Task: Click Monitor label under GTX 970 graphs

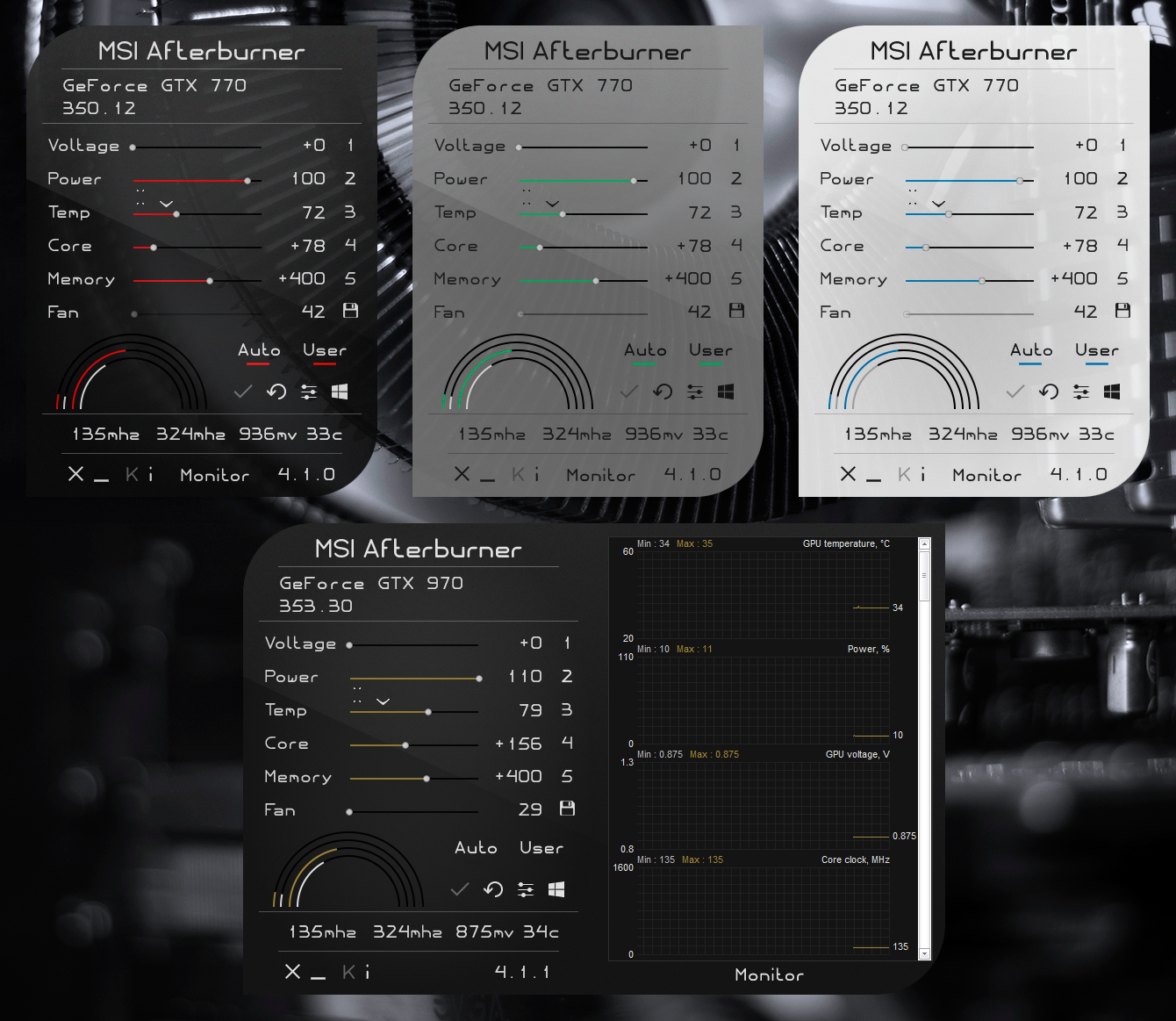Action: (x=770, y=974)
